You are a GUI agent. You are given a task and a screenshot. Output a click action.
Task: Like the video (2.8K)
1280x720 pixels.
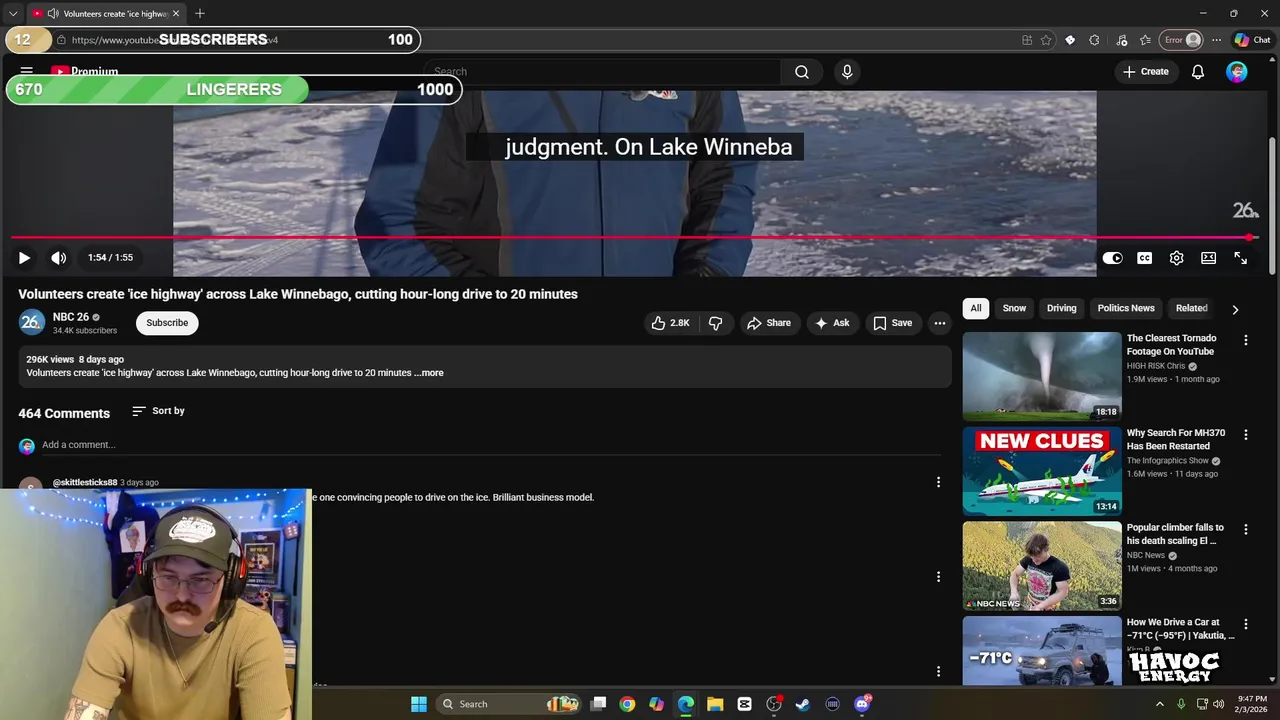670,323
